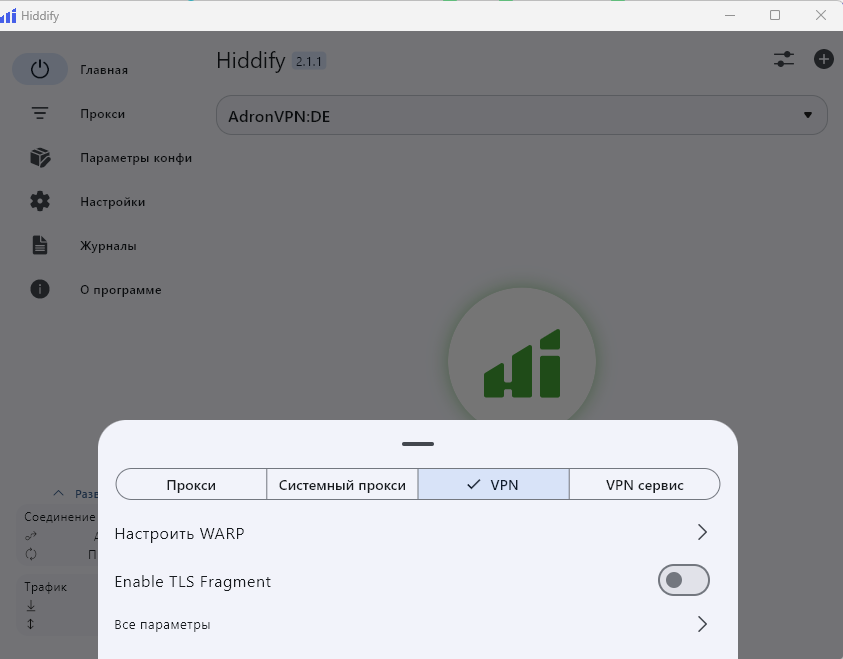Click the bottom sheet drag handle
Image resolution: width=843 pixels, height=659 pixels.
tap(418, 443)
